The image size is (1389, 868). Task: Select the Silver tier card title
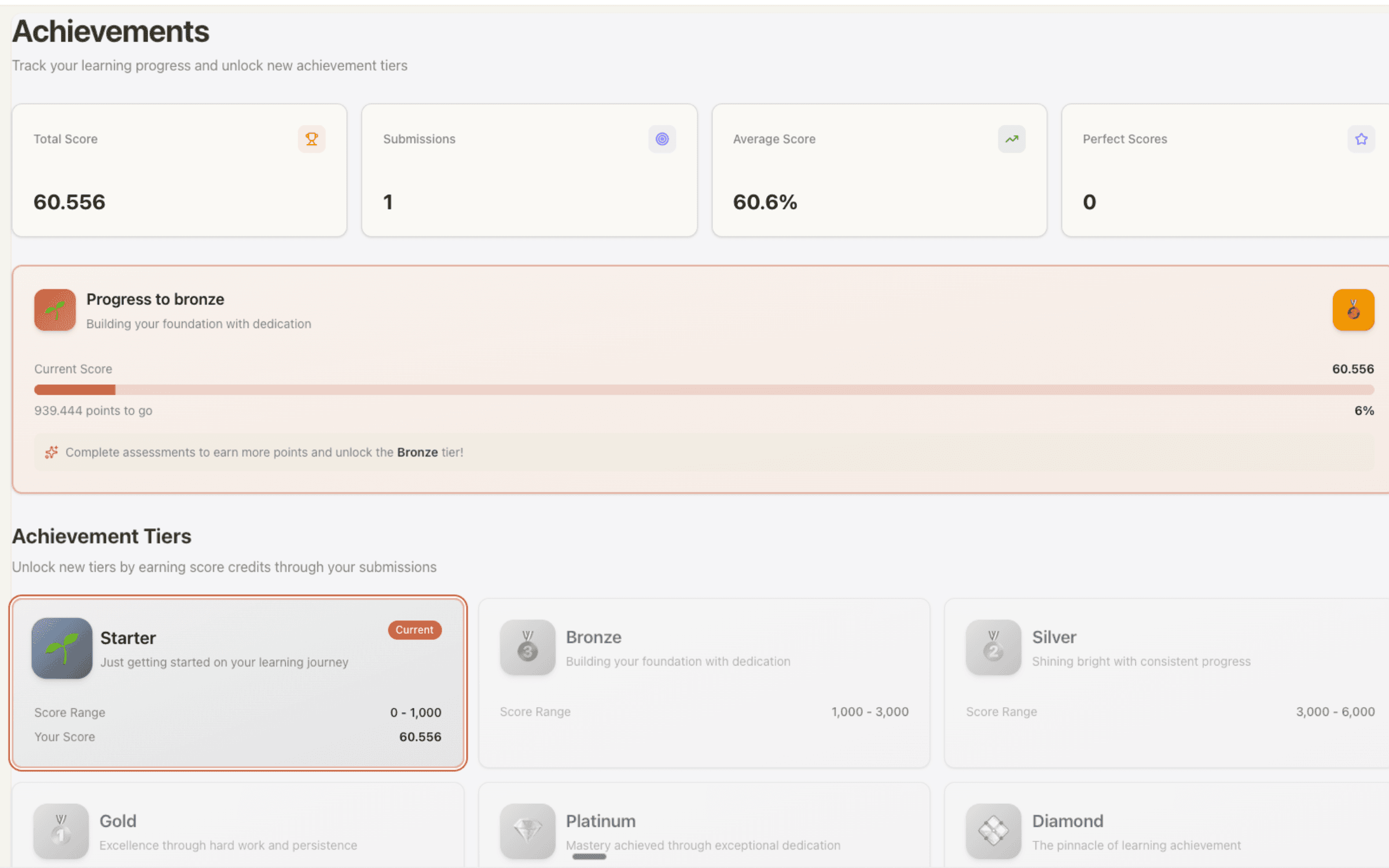click(1054, 637)
